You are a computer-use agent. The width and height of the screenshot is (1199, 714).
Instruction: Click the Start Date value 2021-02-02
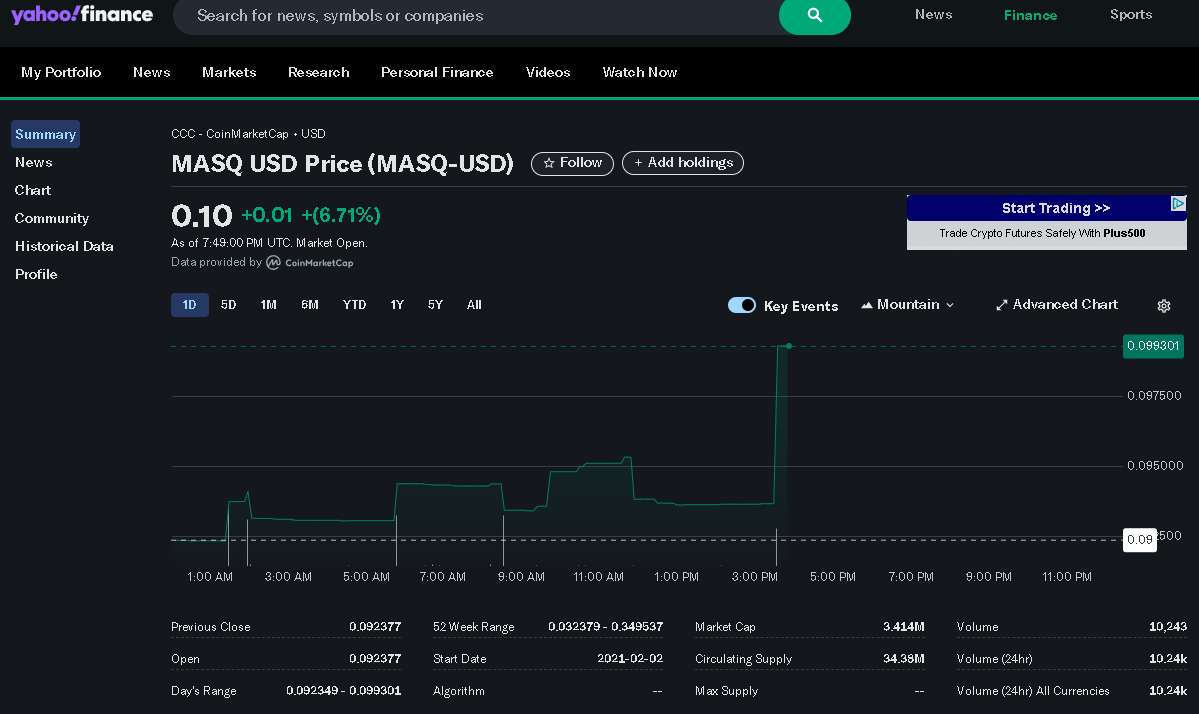pyautogui.click(x=630, y=659)
